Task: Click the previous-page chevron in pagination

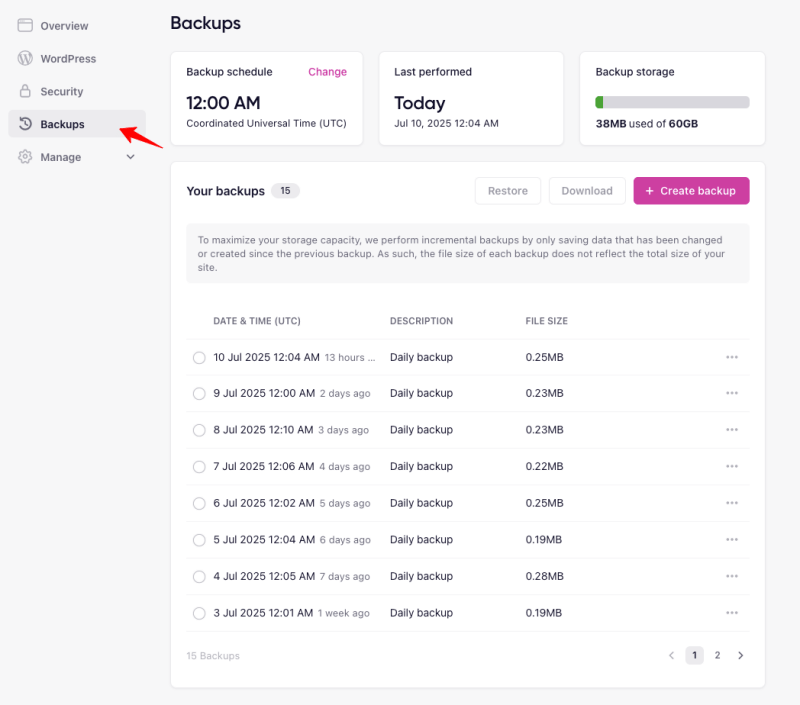Action: click(x=671, y=655)
